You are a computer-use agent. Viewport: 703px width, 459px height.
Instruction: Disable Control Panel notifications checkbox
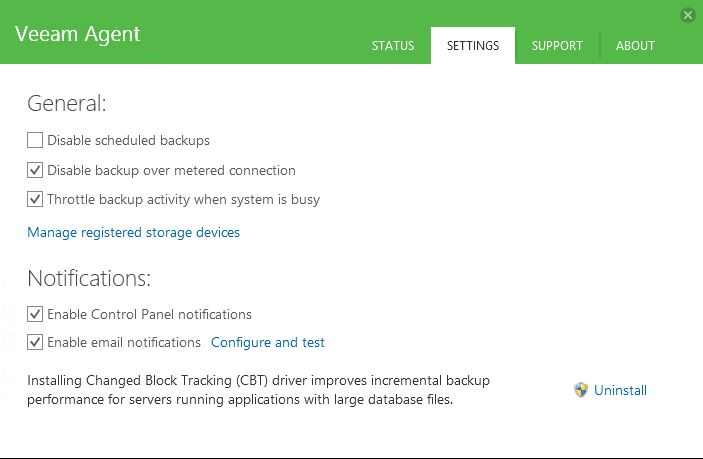(35, 314)
